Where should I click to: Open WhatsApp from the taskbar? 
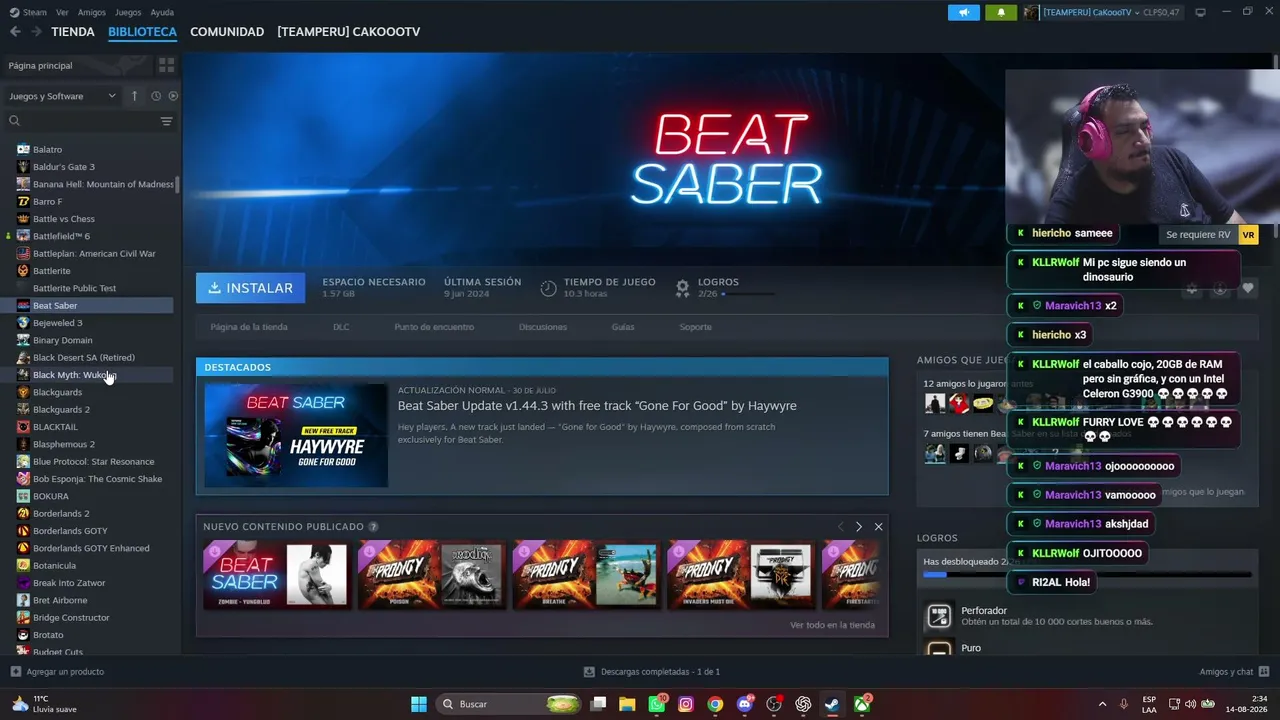pyautogui.click(x=657, y=704)
